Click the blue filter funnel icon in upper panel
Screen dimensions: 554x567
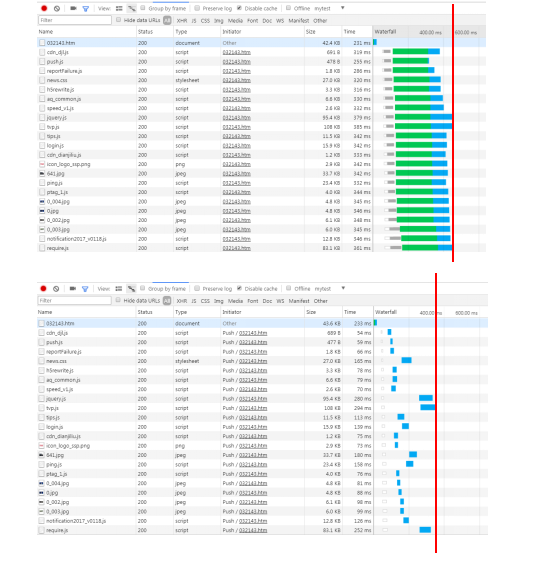(86, 8)
